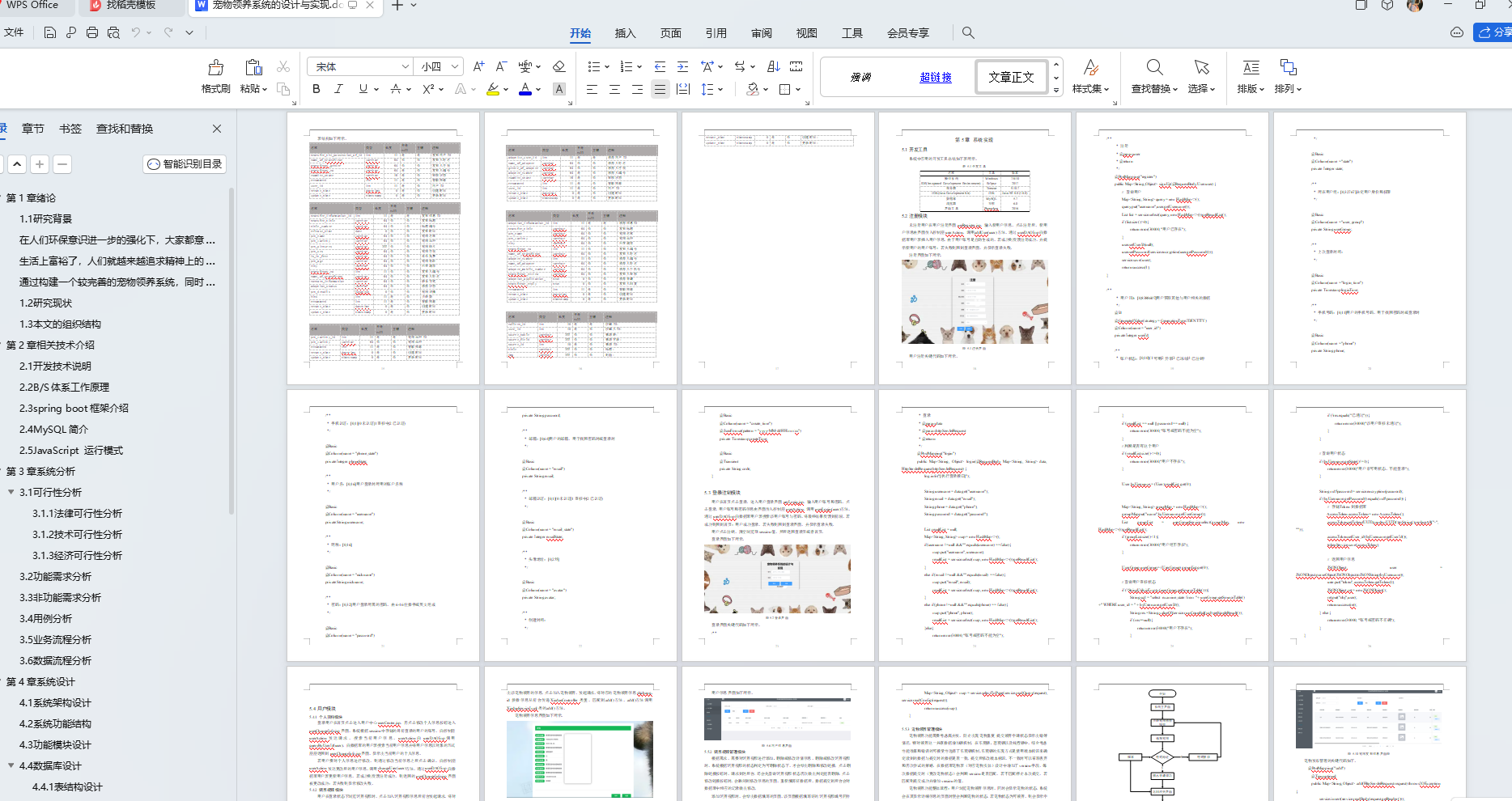Click the Print Preview icon
This screenshot has width=1512, height=801.
pyautogui.click(x=113, y=32)
